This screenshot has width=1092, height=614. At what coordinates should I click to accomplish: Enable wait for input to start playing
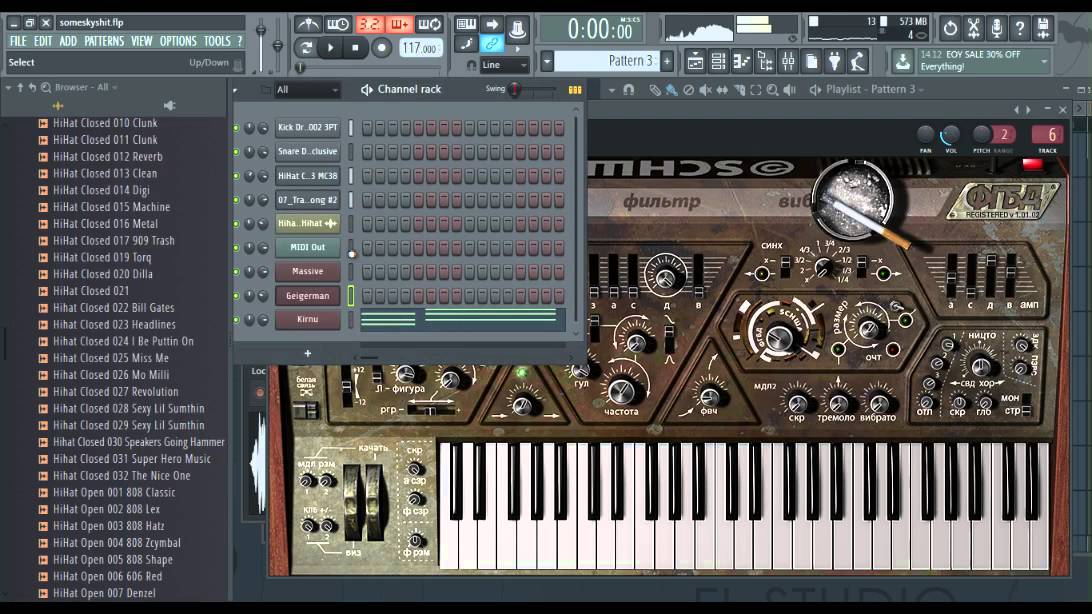point(338,25)
